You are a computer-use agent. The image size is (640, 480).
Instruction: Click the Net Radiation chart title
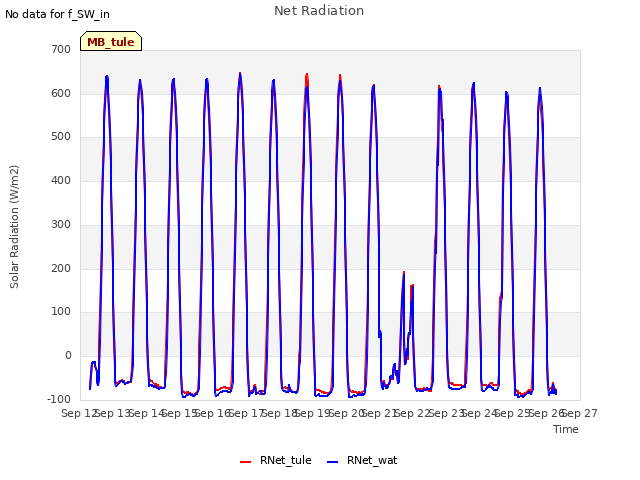point(319,11)
